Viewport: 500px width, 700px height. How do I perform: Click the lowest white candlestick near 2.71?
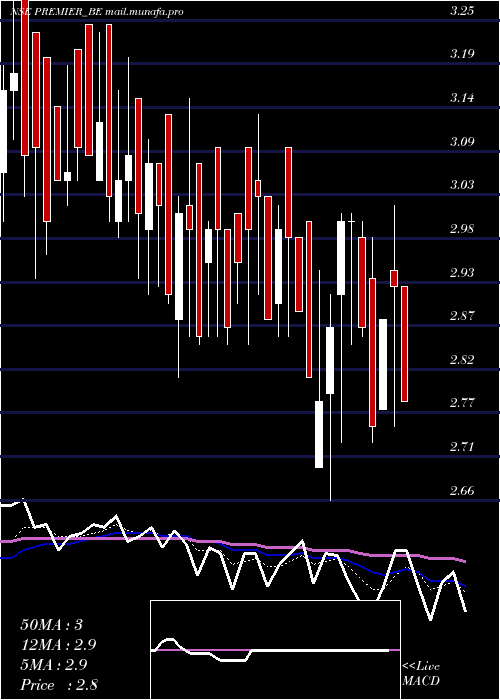[x=319, y=434]
